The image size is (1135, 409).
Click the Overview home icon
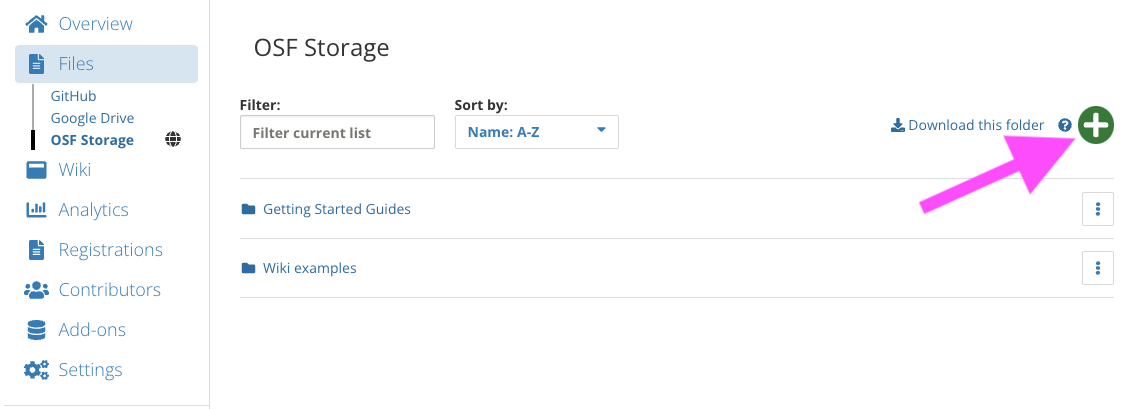click(x=36, y=24)
